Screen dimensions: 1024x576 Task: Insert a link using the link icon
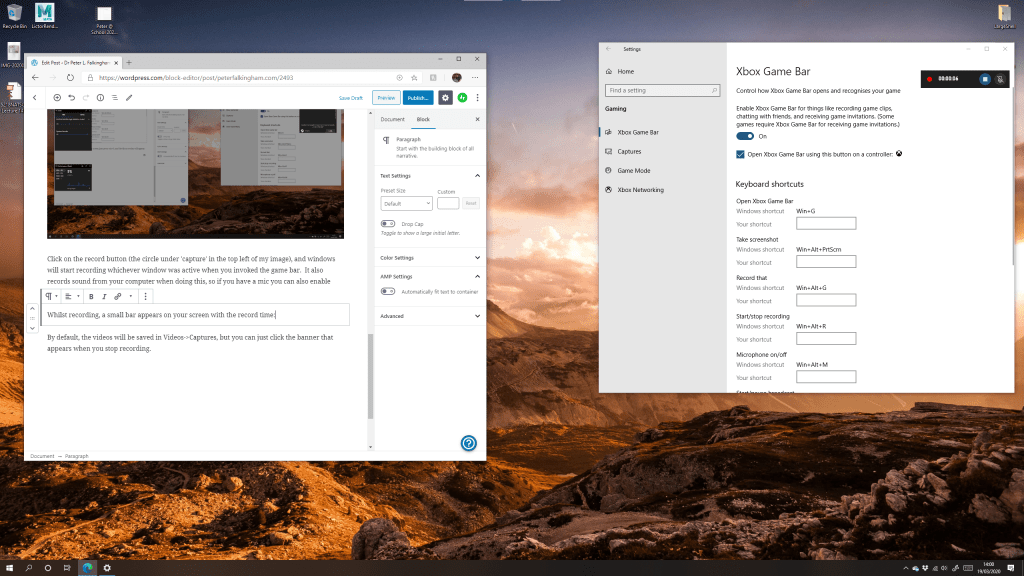pos(117,297)
